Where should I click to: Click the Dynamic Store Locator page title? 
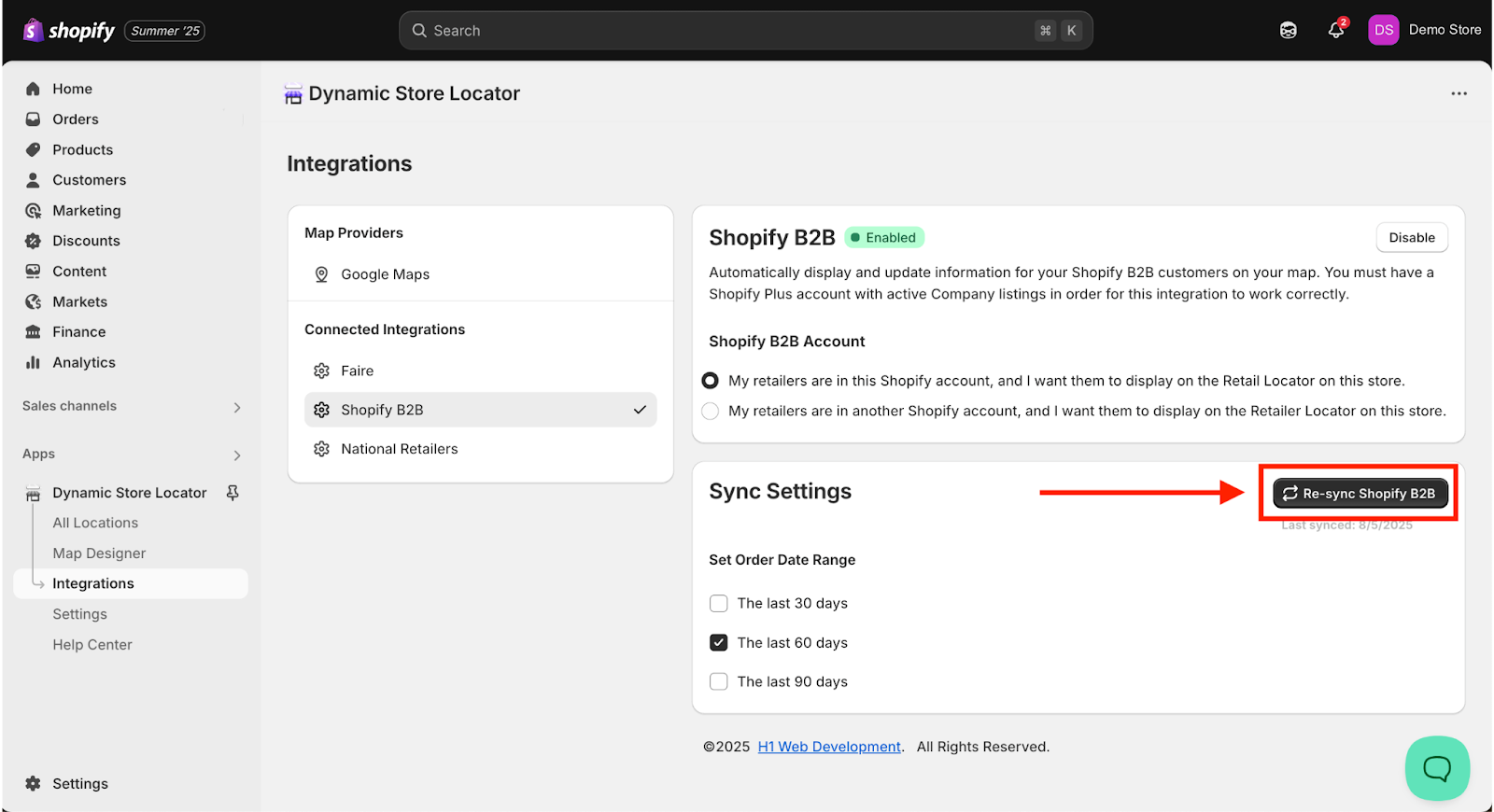(415, 93)
